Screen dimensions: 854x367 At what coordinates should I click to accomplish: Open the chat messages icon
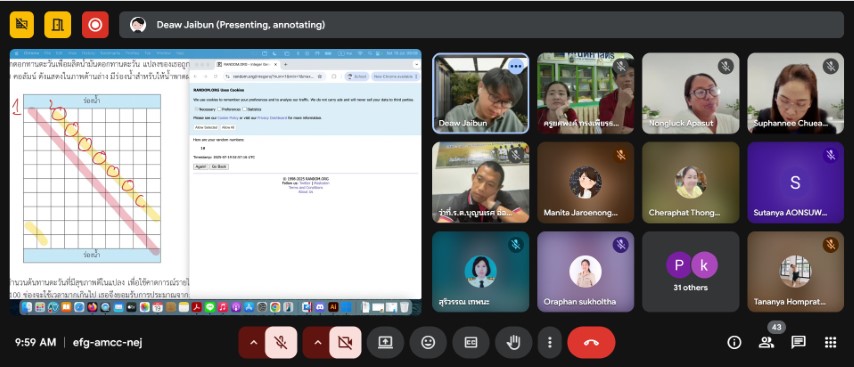(798, 342)
